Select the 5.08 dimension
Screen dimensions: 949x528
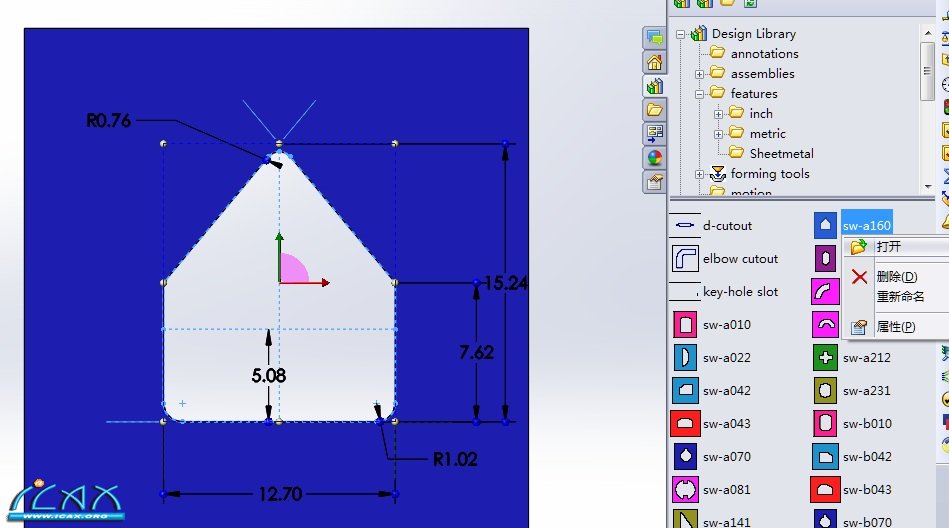click(269, 375)
